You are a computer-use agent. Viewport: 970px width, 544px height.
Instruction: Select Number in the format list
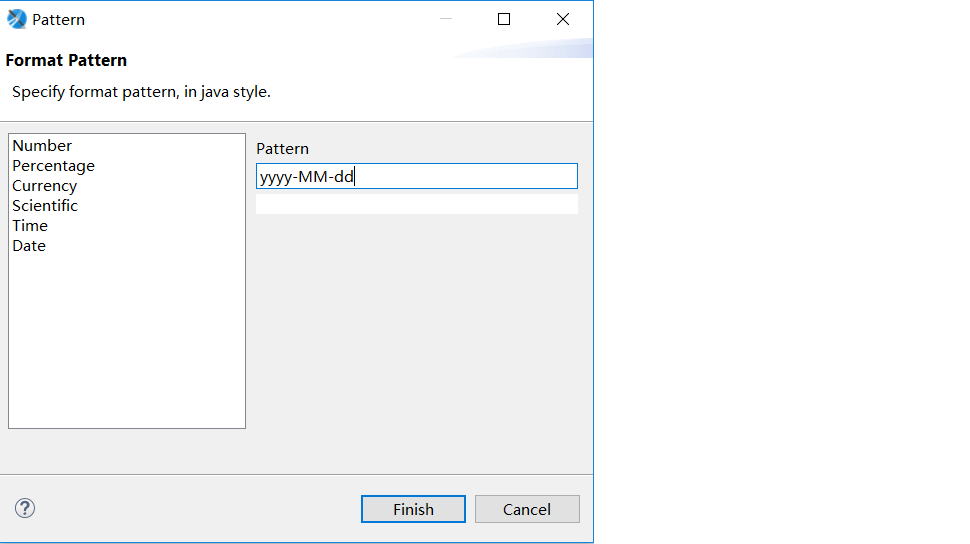click(42, 146)
